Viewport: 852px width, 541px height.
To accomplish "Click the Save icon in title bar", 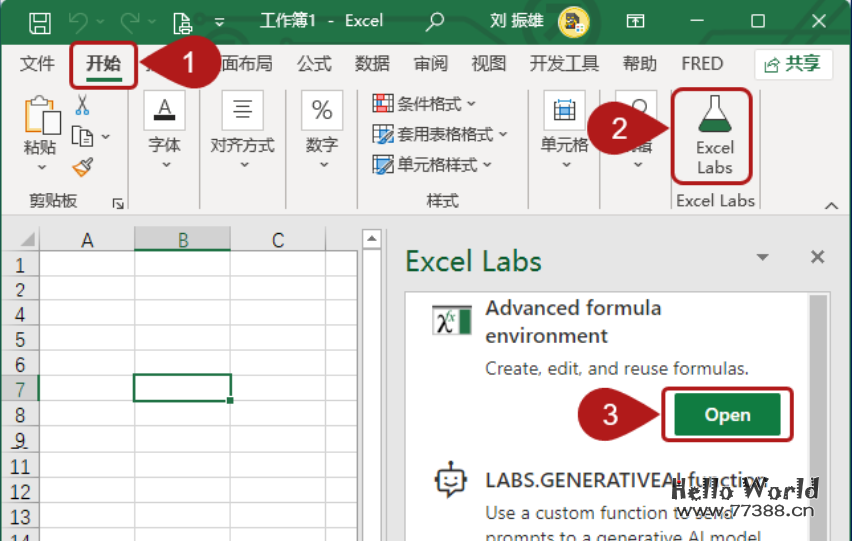I will pos(40,23).
